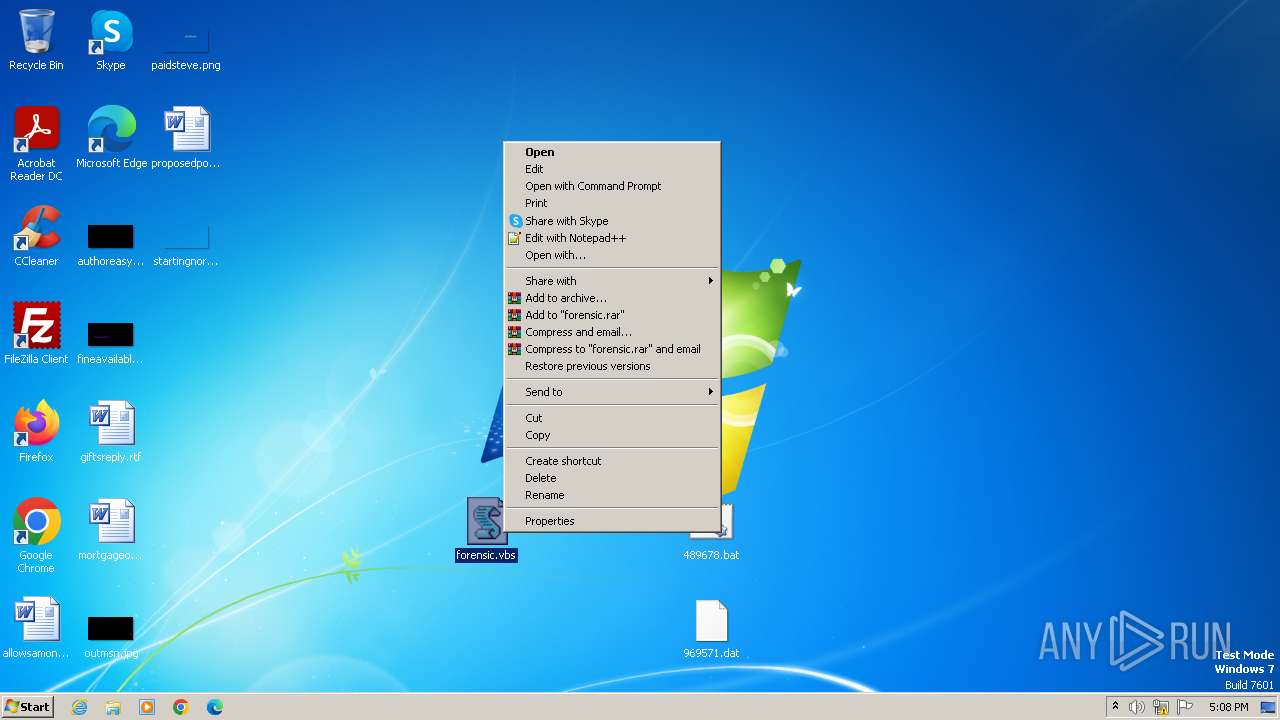
Task: Launch Chrome from the taskbar
Action: 181,707
